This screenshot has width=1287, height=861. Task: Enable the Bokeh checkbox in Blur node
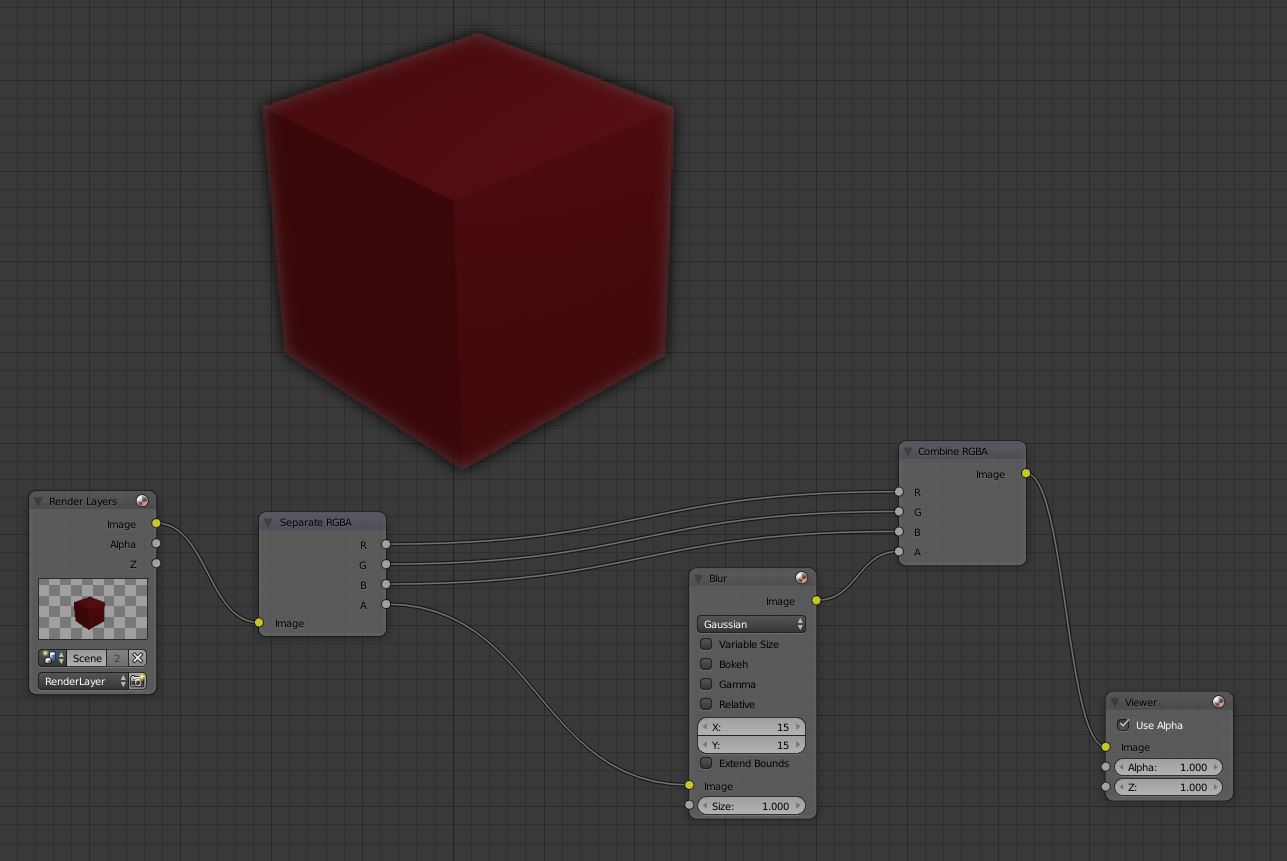coord(706,664)
